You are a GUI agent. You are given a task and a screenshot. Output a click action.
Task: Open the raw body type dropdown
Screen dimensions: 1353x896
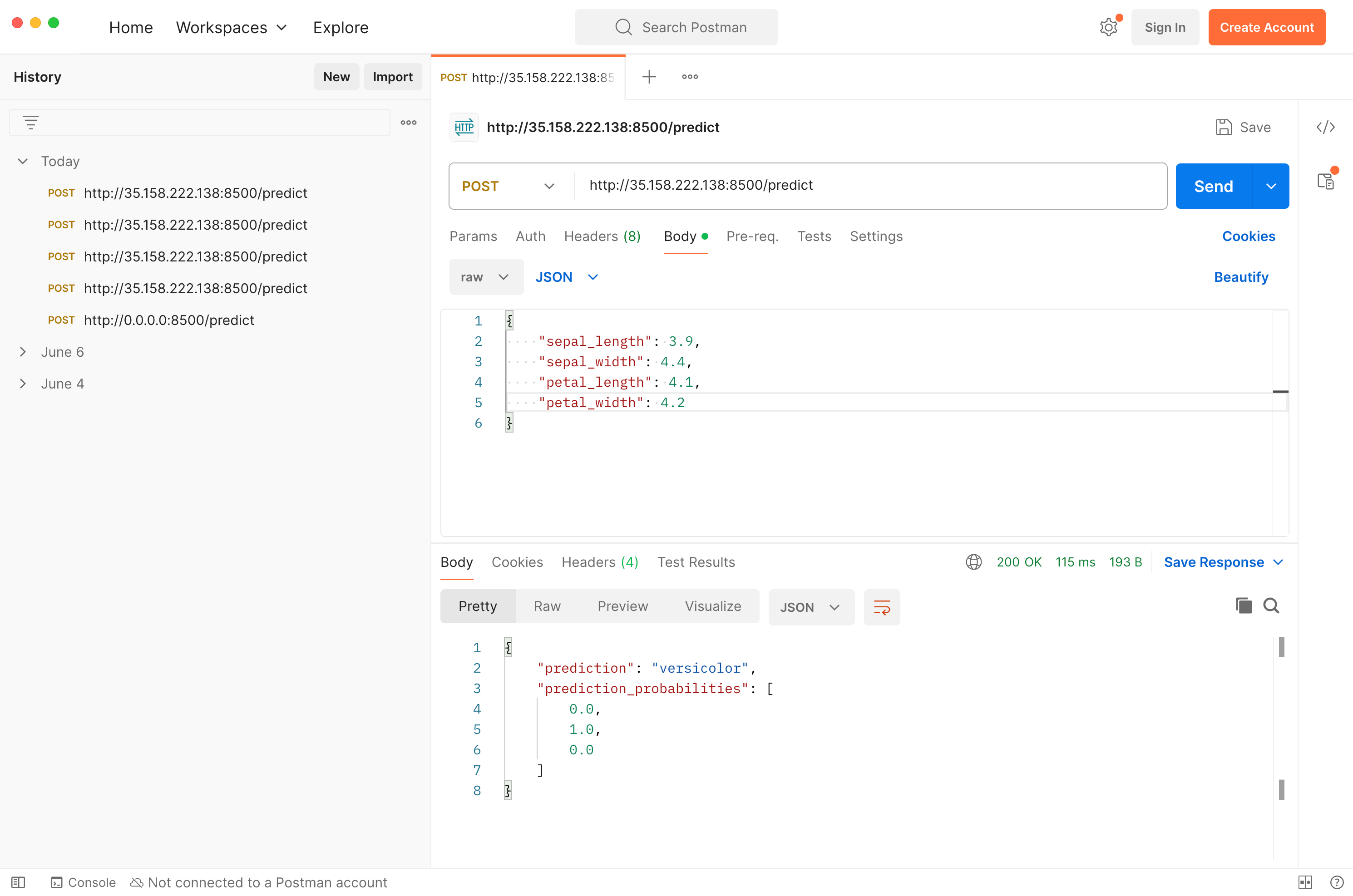click(x=485, y=277)
